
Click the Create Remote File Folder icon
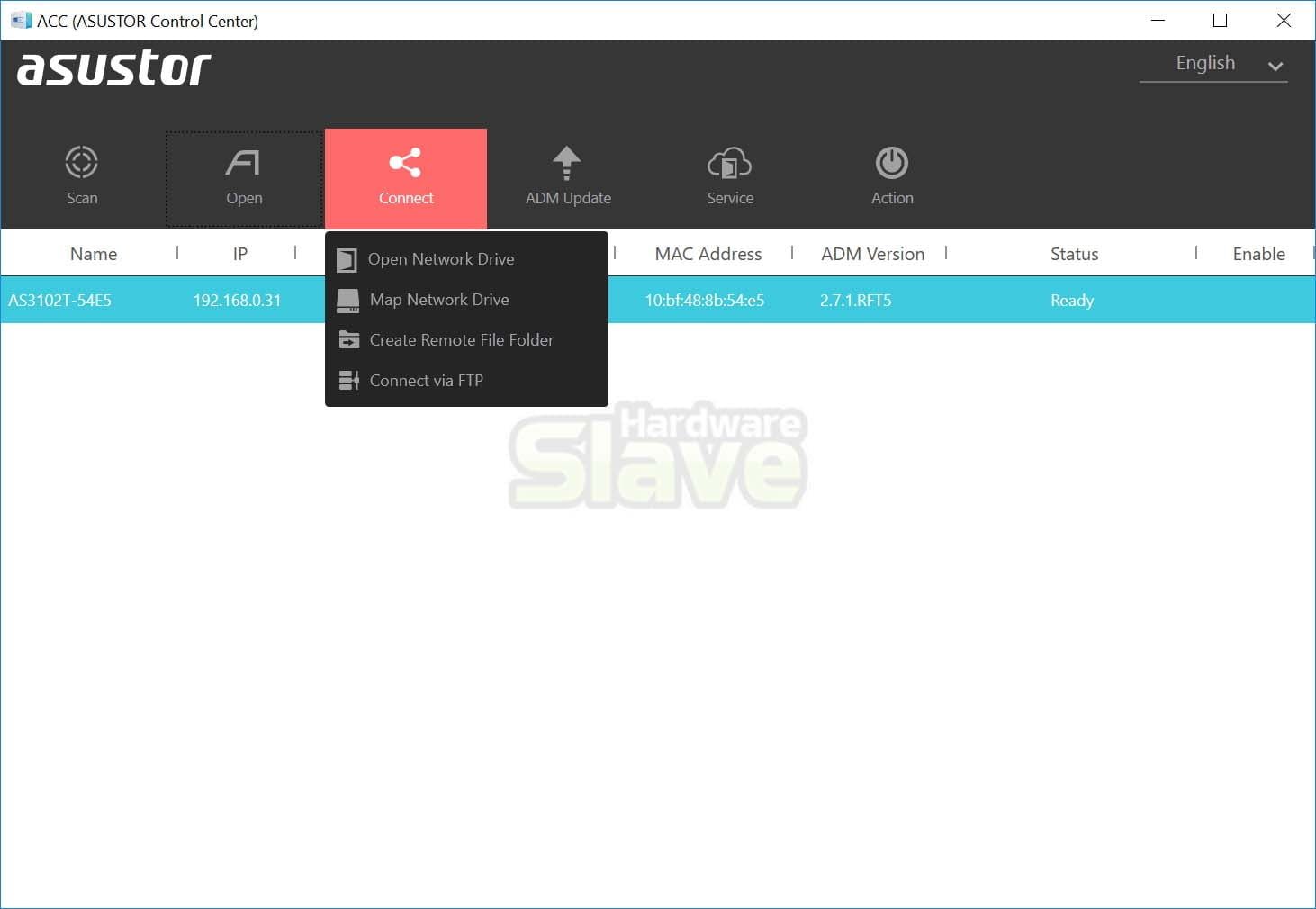[348, 340]
